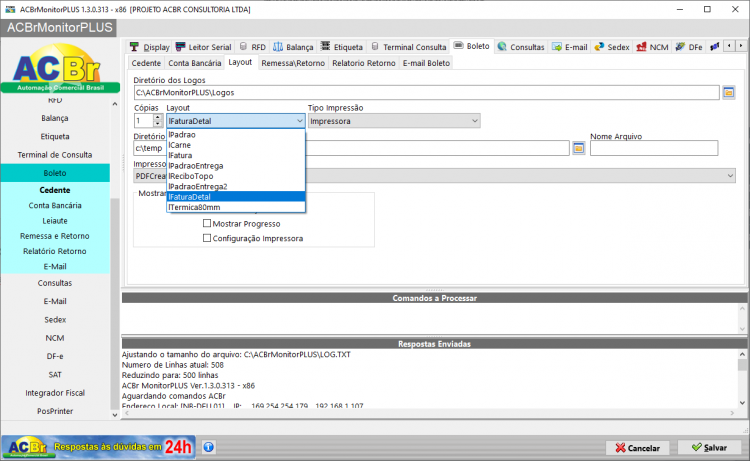Open the NCM tab
750x461 pixels.
652,47
